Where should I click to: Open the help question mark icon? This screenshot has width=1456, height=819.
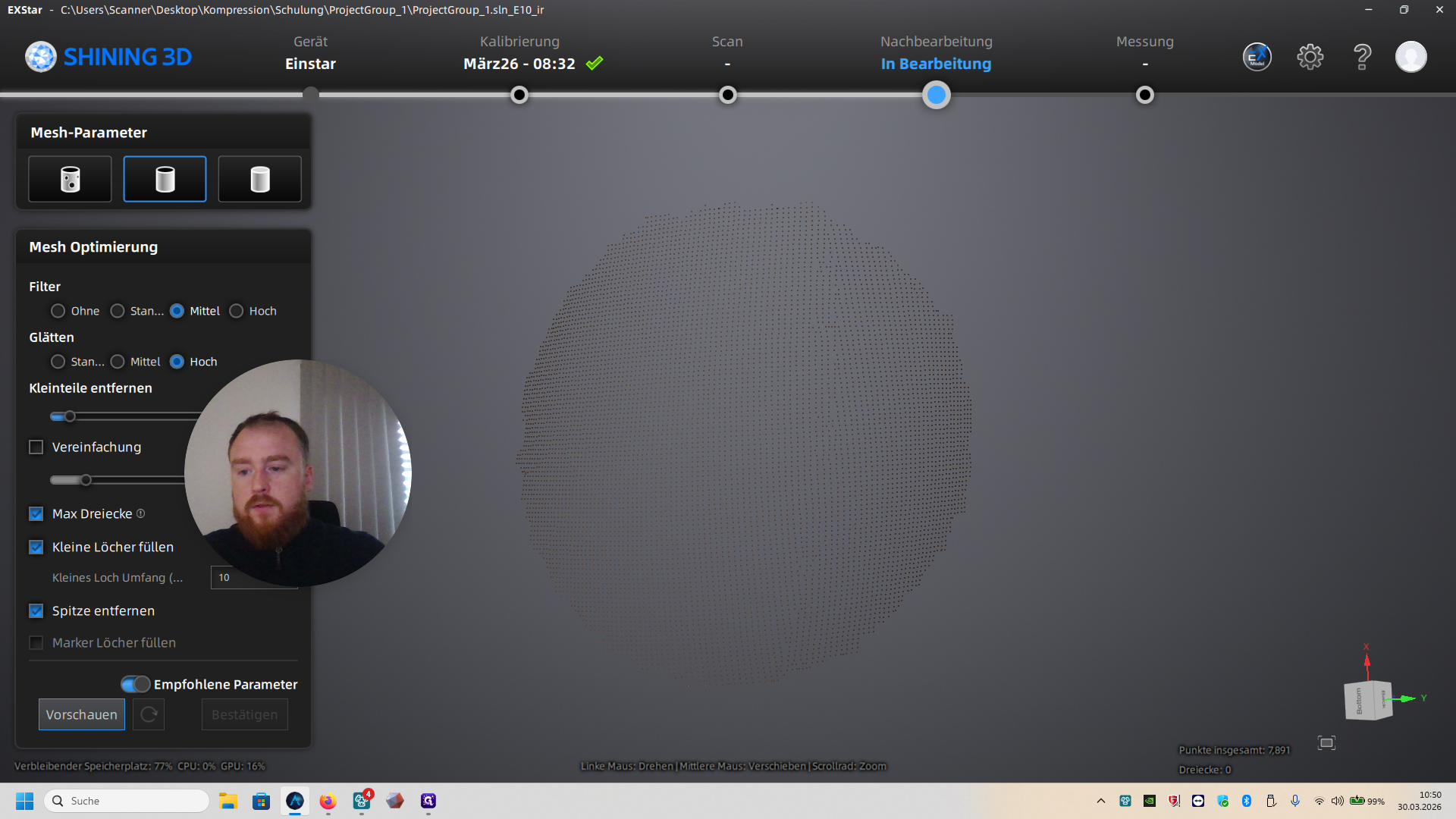(x=1362, y=57)
